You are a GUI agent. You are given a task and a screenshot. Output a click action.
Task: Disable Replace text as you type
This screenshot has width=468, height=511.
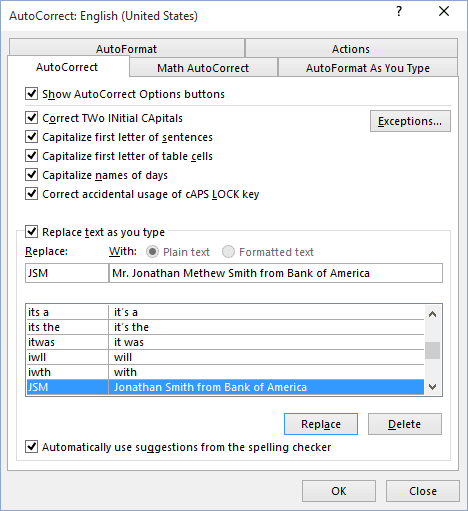(x=32, y=232)
